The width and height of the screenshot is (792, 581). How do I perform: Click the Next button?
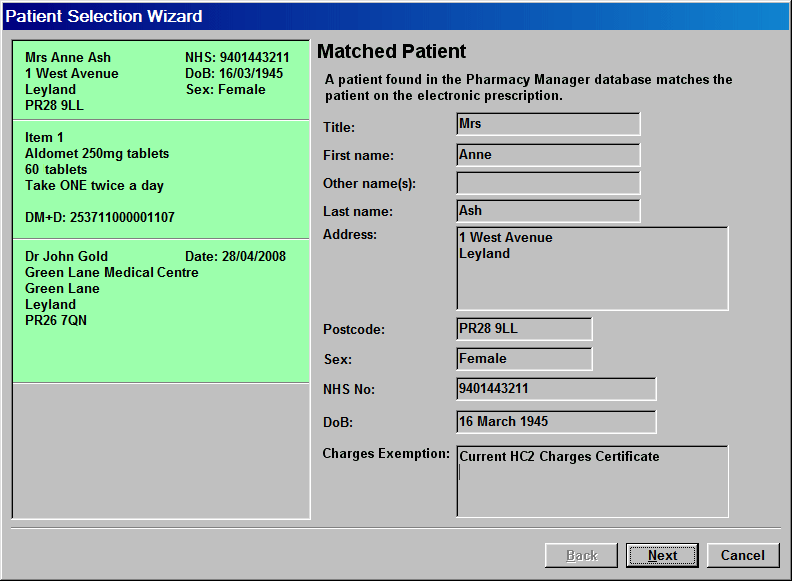662,555
